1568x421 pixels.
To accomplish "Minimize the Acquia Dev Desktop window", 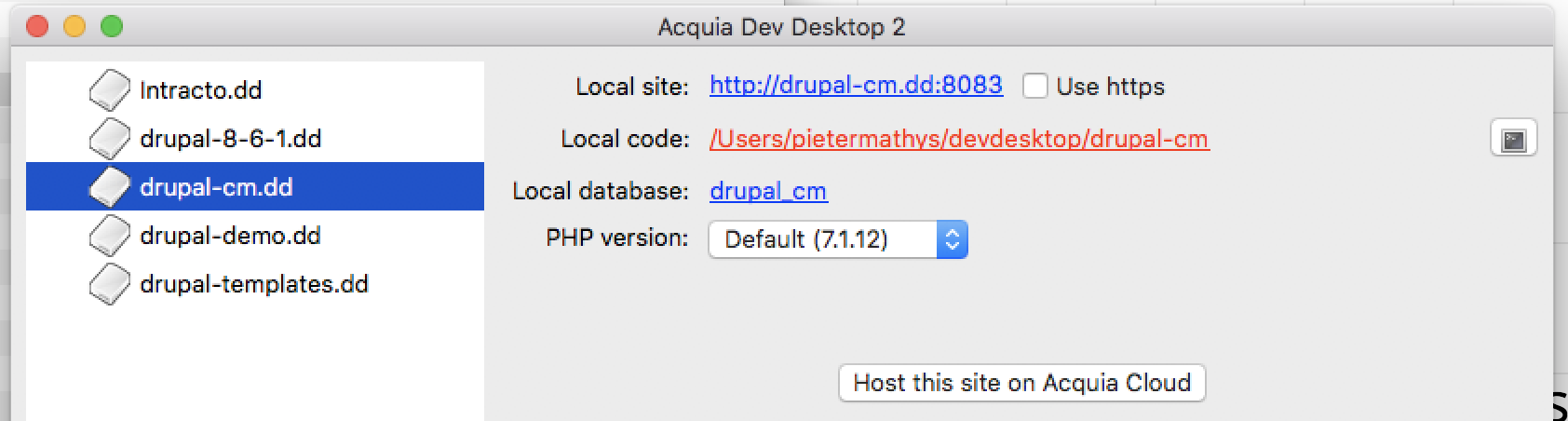I will pos(74,26).
